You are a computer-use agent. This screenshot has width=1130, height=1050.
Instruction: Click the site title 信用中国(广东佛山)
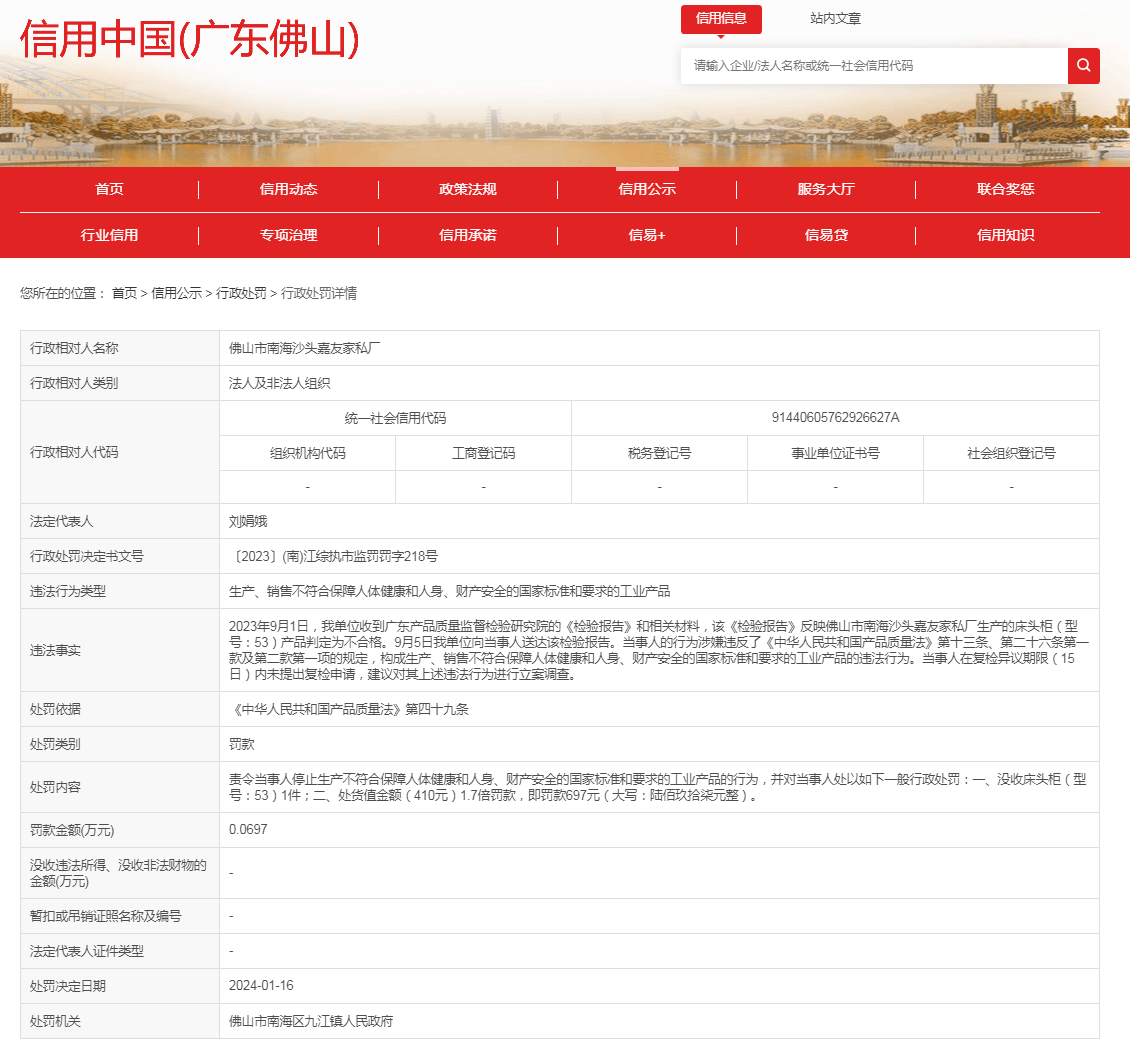[x=190, y=39]
